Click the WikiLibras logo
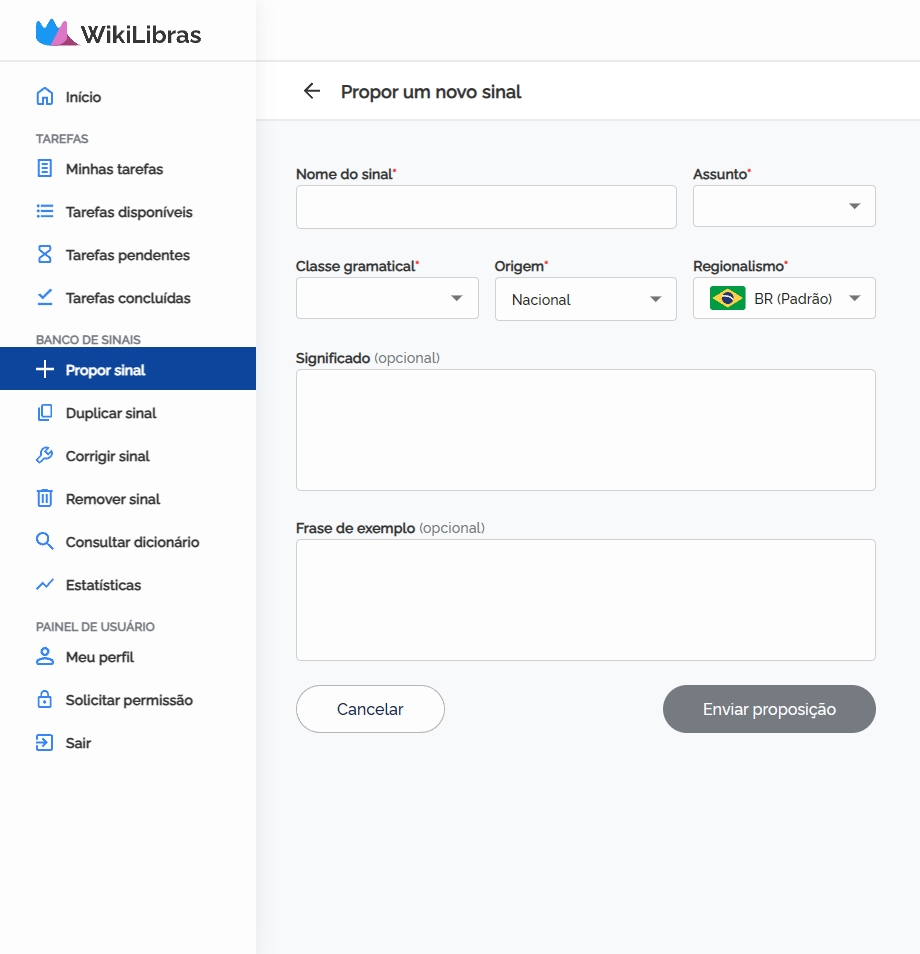920x954 pixels. click(x=119, y=34)
